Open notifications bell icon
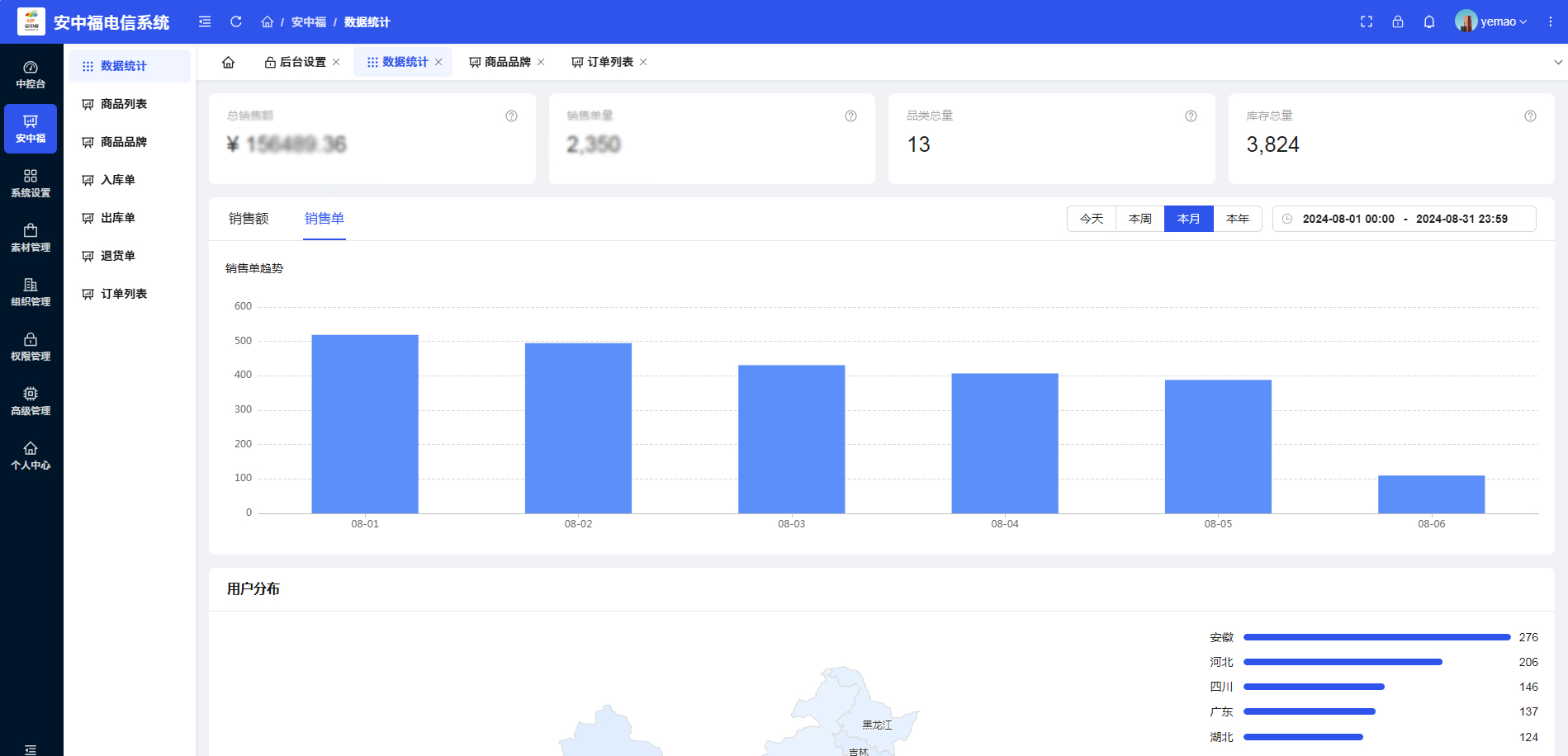This screenshot has height=756, width=1568. [x=1429, y=21]
